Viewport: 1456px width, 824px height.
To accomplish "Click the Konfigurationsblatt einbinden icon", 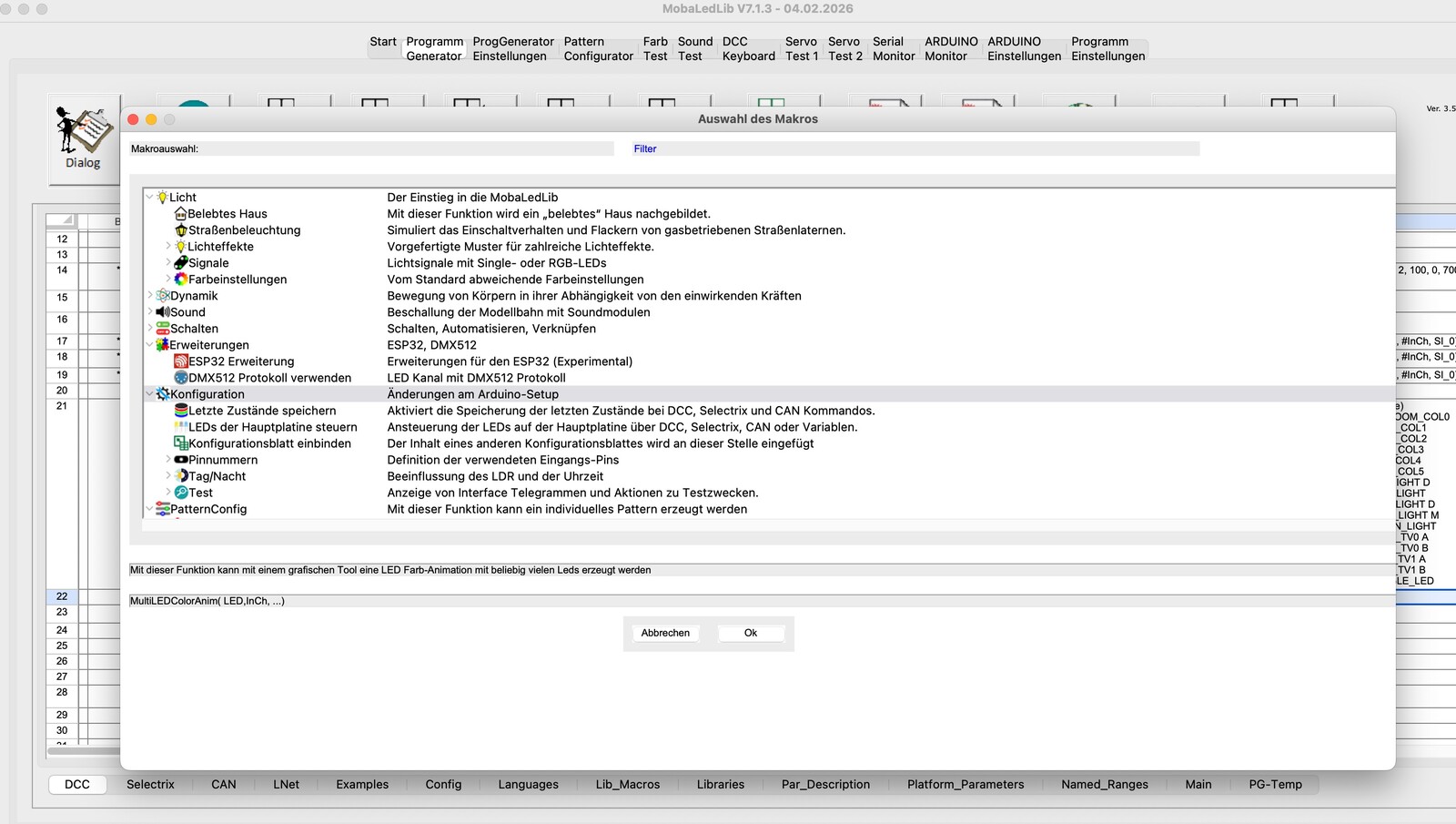I will 181,443.
